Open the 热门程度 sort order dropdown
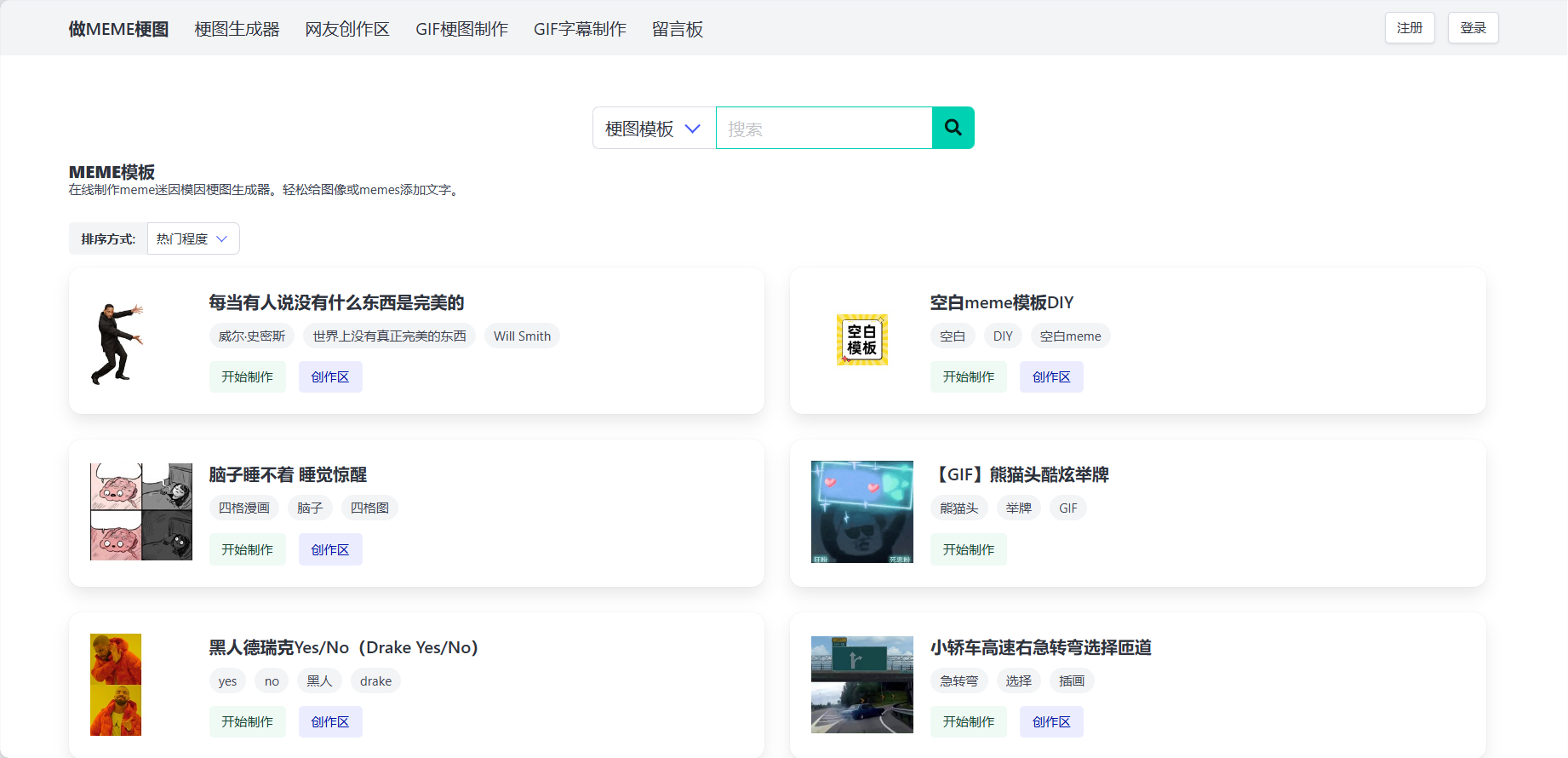Image resolution: width=1568 pixels, height=758 pixels. (x=192, y=239)
